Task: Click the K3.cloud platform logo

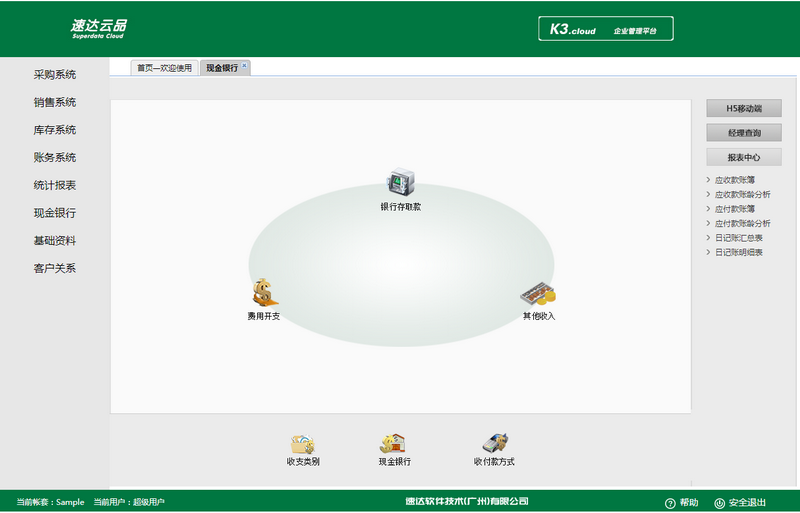Action: 605,29
